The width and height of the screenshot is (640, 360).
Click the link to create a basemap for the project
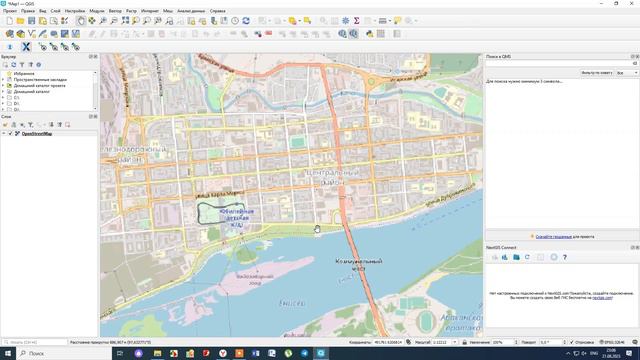(553, 236)
